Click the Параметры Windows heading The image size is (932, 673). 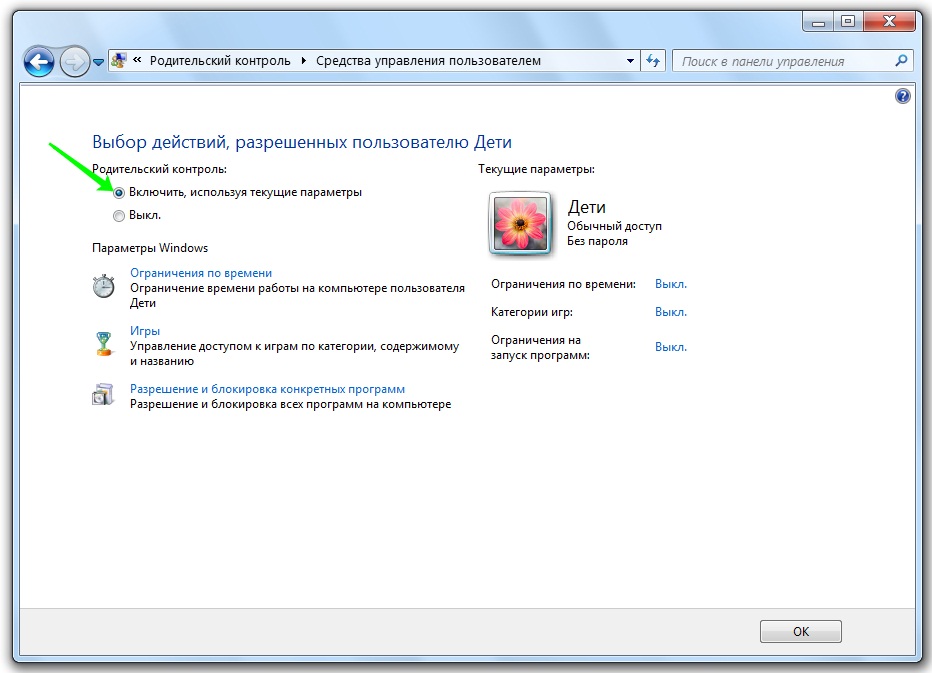click(x=150, y=248)
